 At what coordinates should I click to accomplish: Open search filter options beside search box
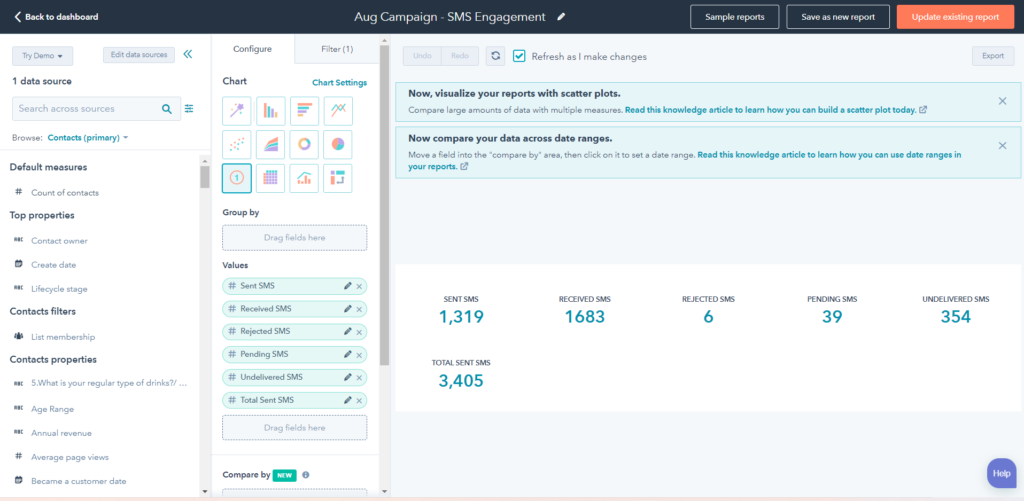[189, 108]
